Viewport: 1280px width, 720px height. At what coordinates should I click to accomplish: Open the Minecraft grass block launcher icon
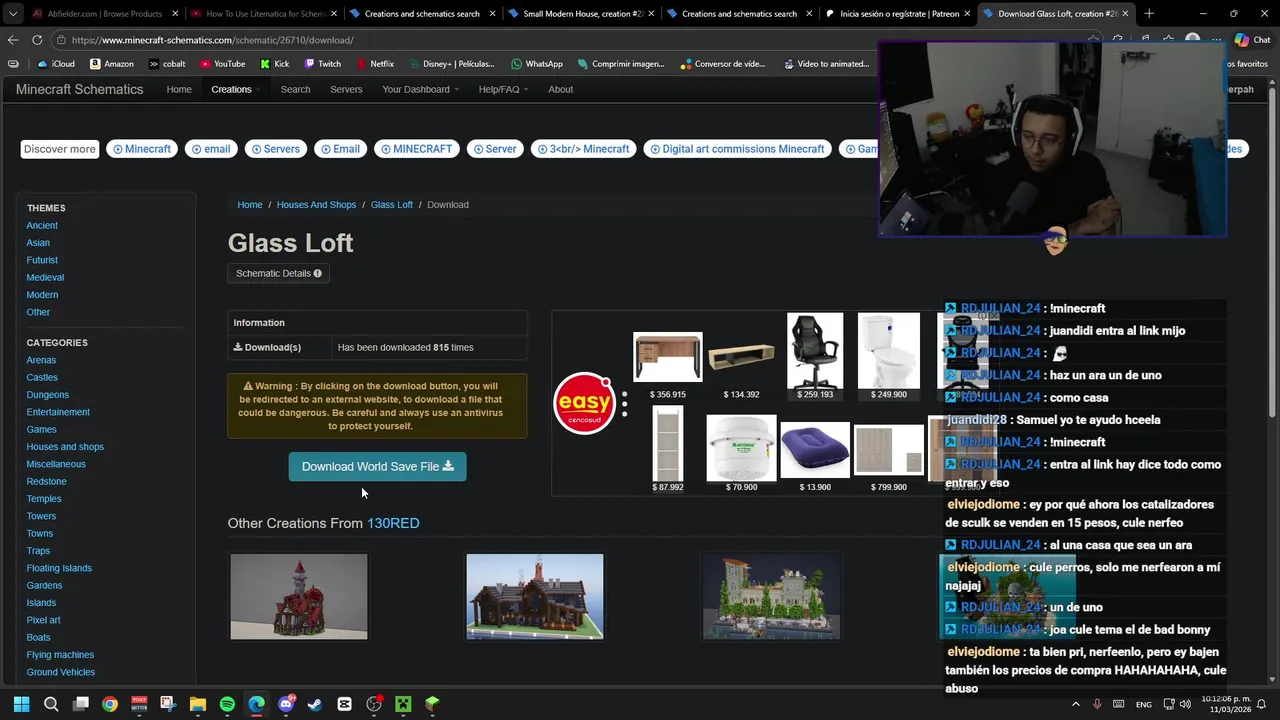point(432,704)
